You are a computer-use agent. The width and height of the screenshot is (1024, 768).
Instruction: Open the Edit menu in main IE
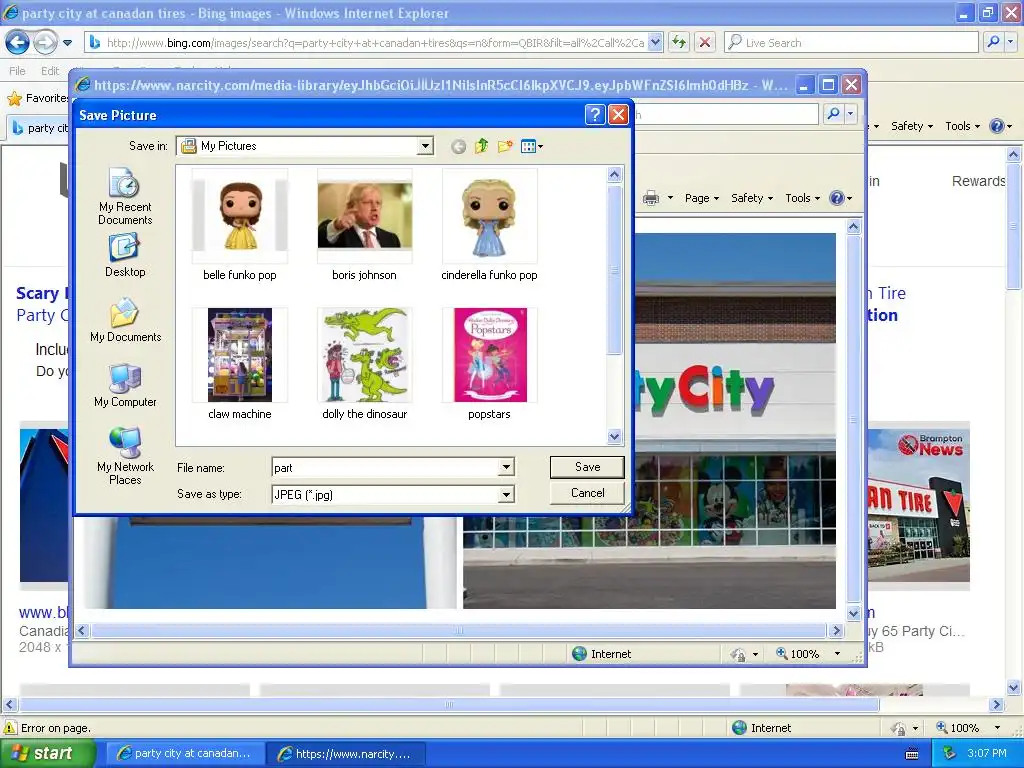[50, 71]
